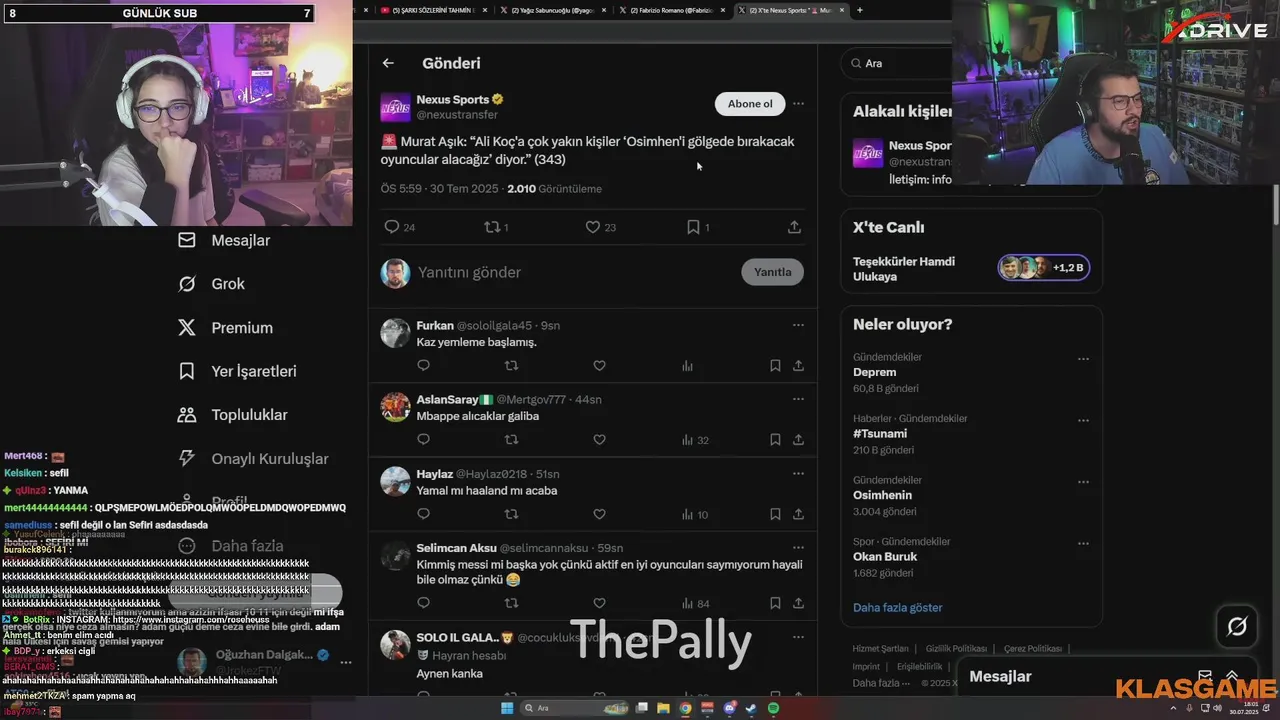Click the Yanıtla reply button
This screenshot has width=1280, height=720.
pyautogui.click(x=772, y=272)
